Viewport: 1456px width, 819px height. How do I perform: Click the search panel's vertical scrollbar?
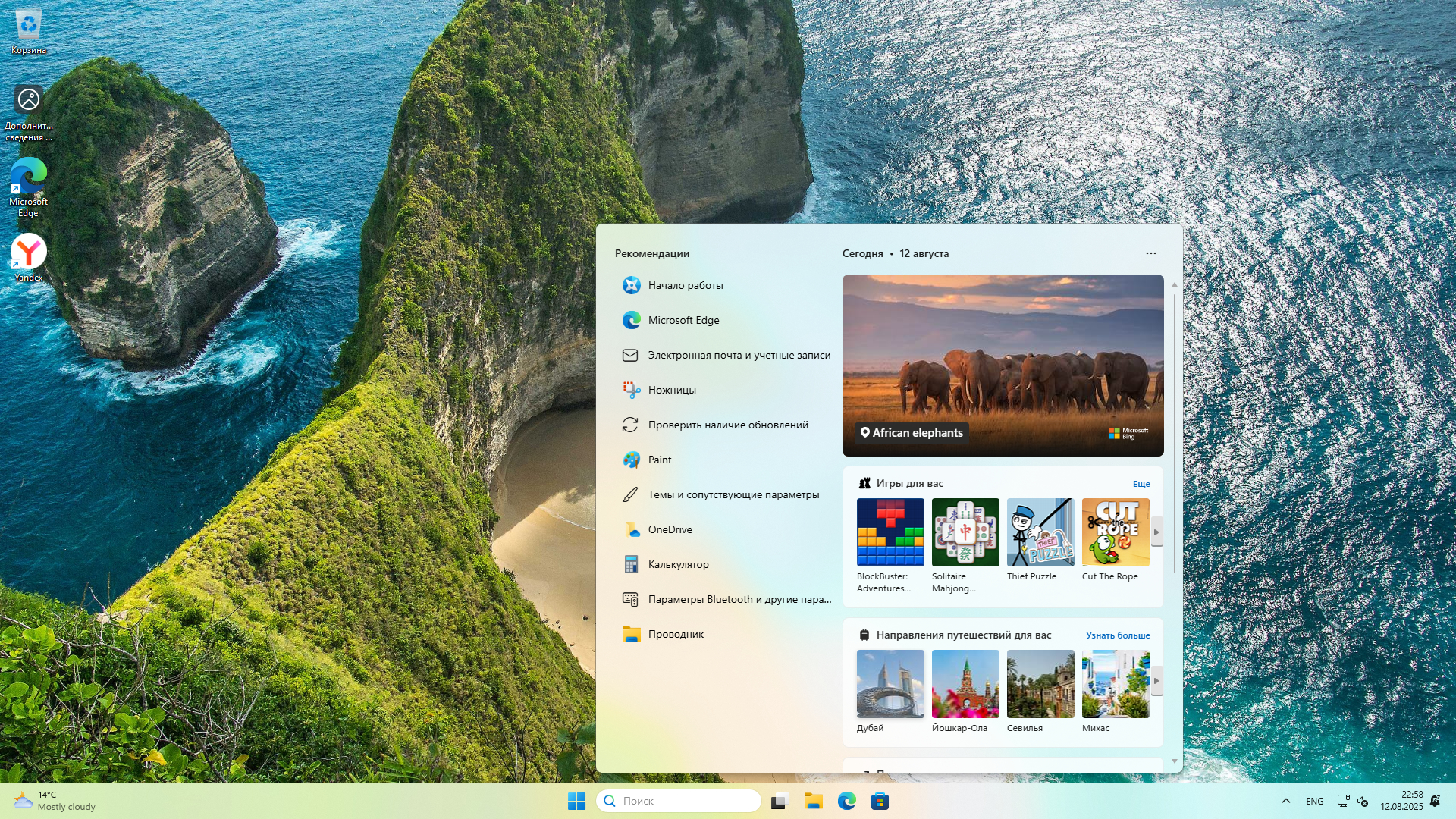(x=1174, y=432)
